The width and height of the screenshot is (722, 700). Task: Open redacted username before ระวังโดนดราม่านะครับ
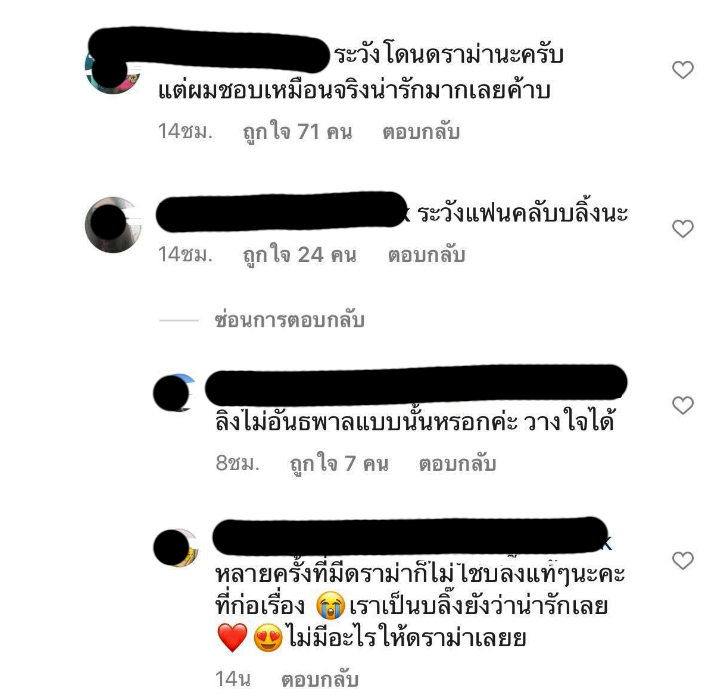click(208, 50)
